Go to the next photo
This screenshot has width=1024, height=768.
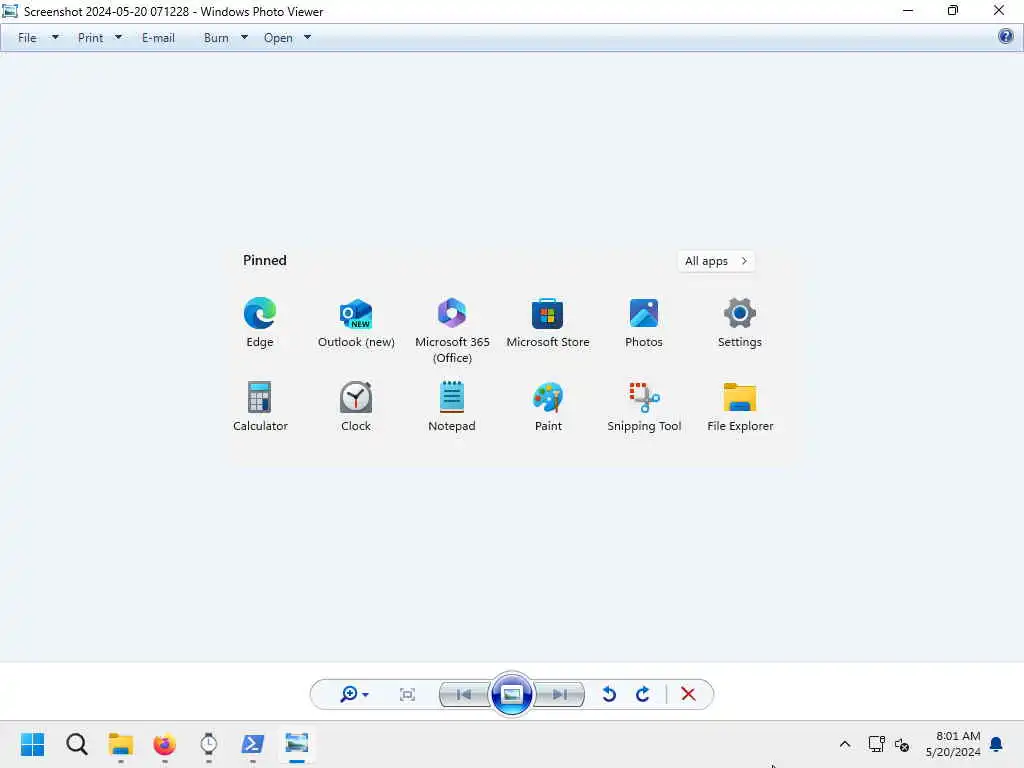560,694
